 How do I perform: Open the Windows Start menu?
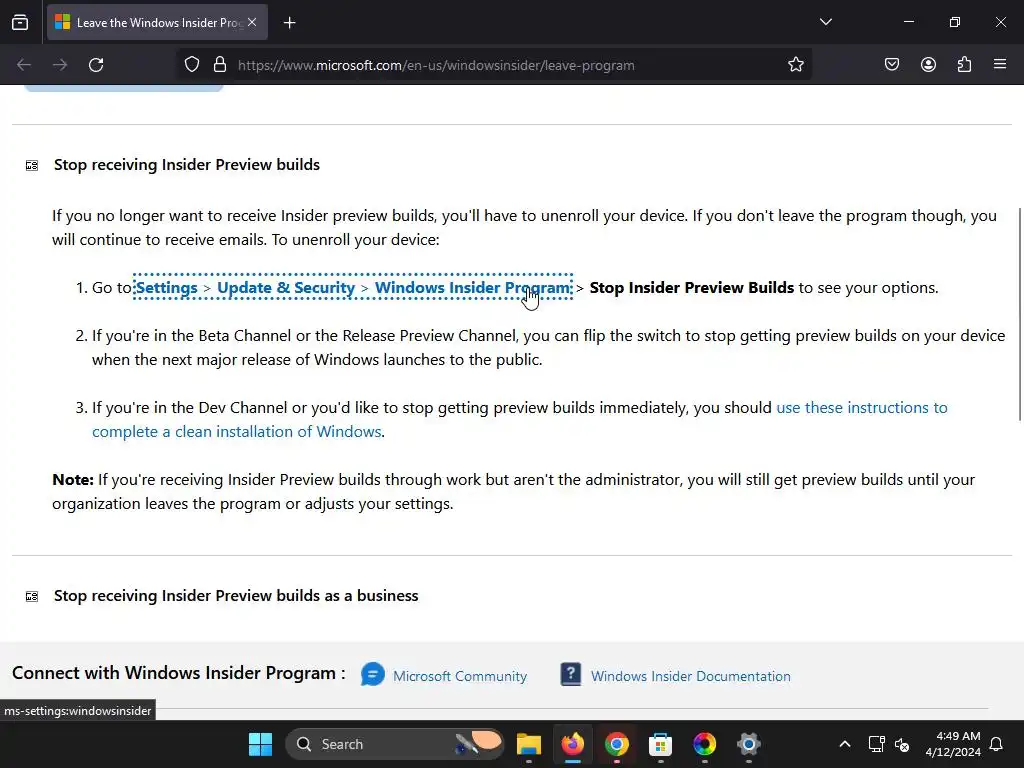[261, 744]
